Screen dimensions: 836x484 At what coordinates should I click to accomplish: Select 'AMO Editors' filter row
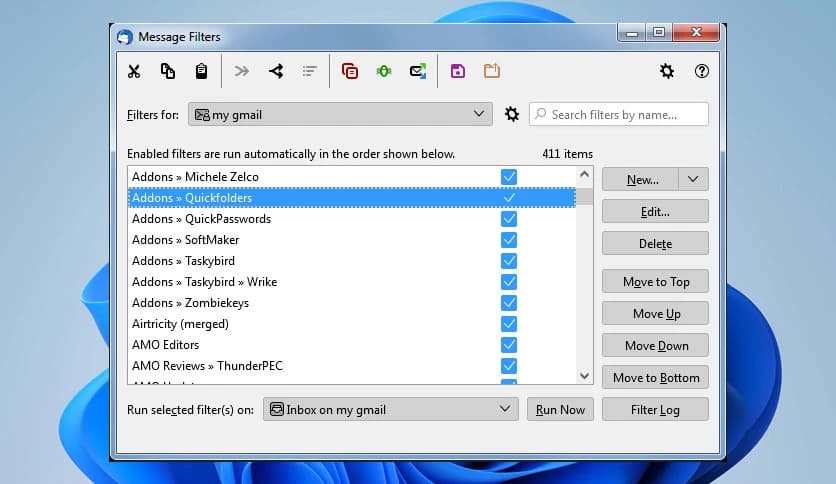click(352, 345)
